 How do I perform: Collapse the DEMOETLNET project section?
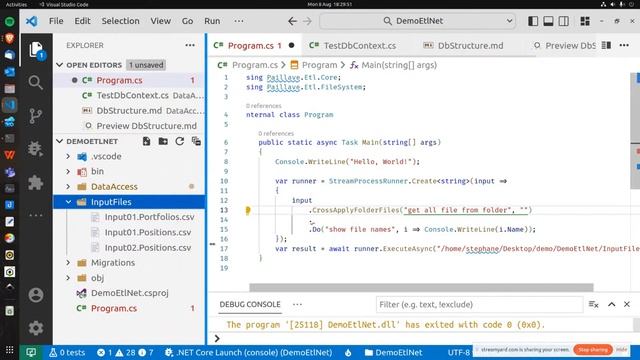coord(60,141)
